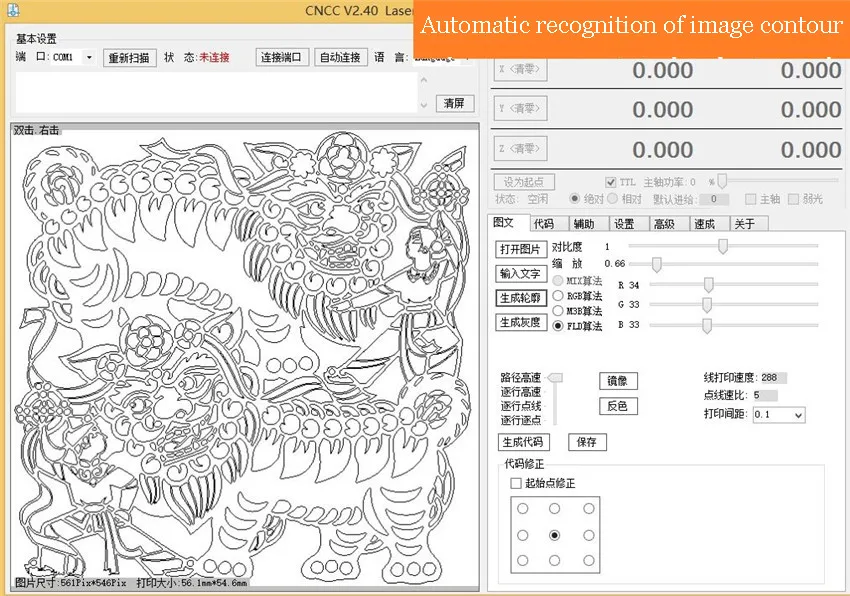Adjust the G 33 channel slider
Image resolution: width=850 pixels, height=596 pixels.
point(707,305)
